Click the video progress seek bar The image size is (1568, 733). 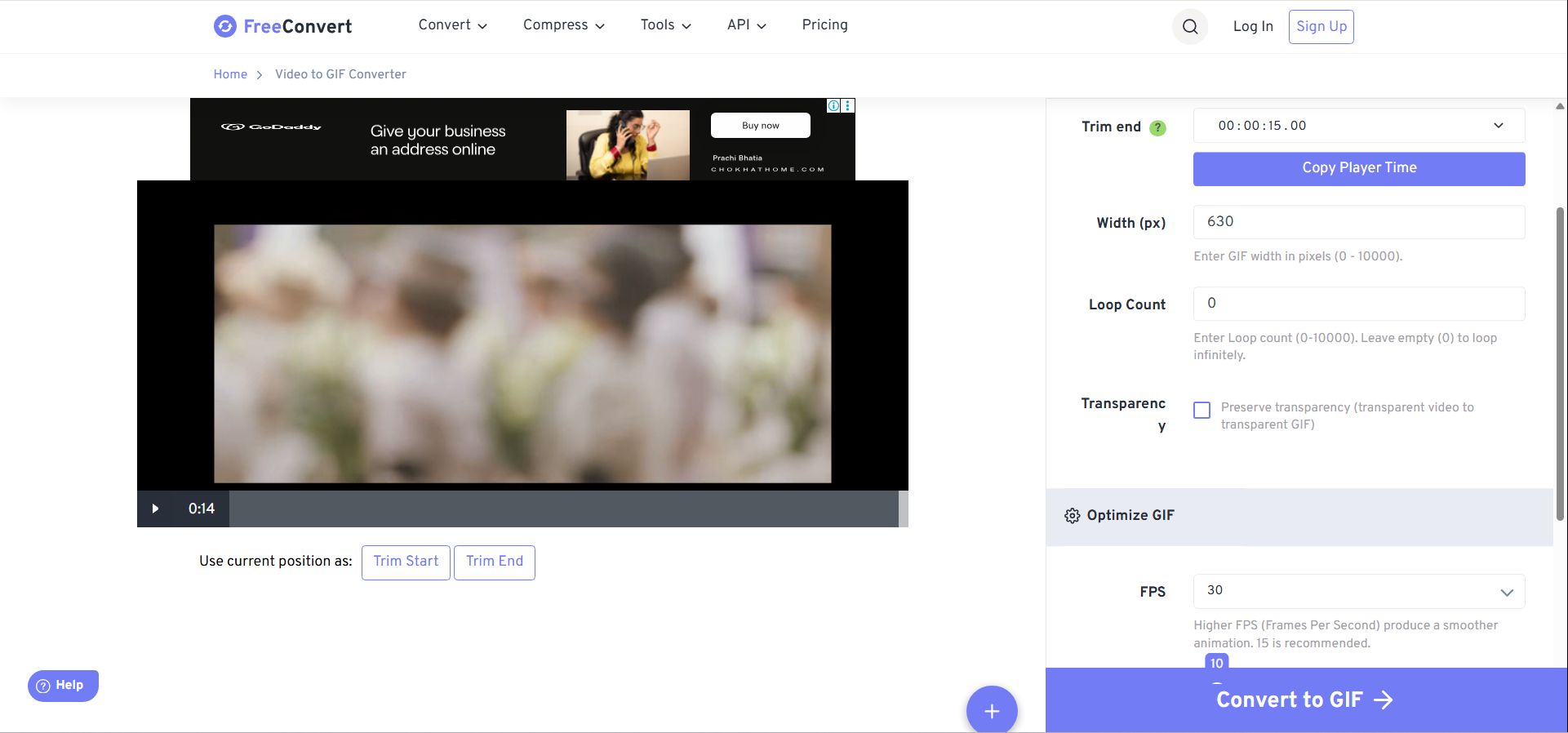tap(563, 509)
